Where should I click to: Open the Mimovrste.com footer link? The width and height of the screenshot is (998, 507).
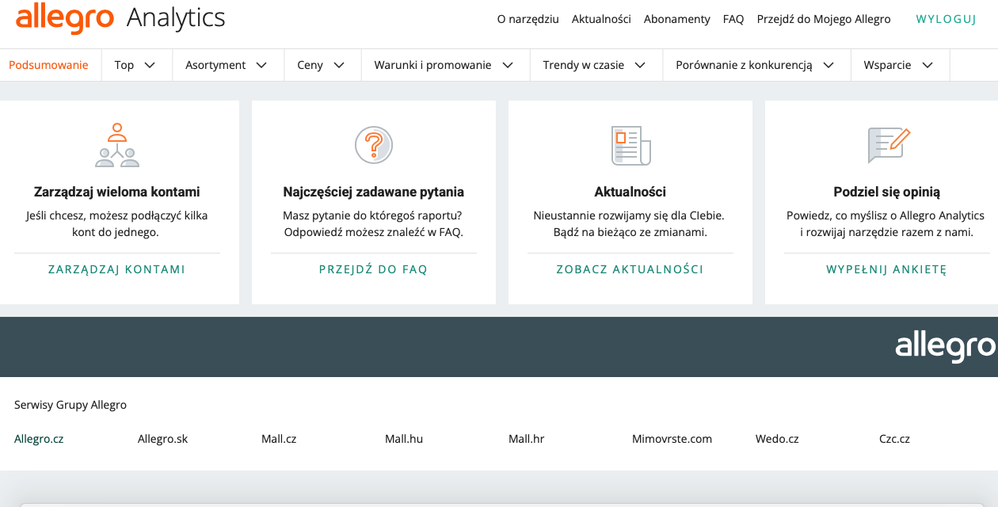point(672,439)
